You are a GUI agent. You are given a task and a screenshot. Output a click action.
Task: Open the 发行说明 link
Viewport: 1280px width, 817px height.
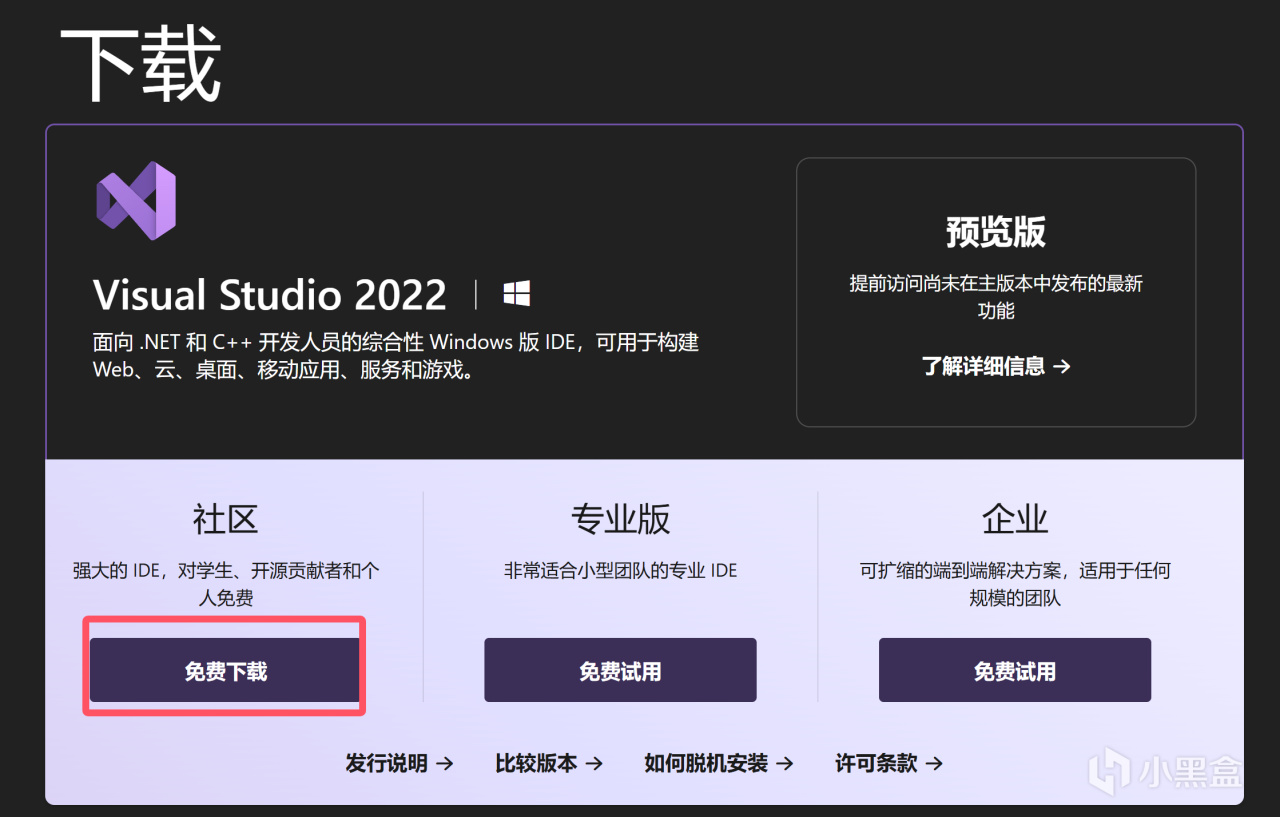pyautogui.click(x=399, y=763)
